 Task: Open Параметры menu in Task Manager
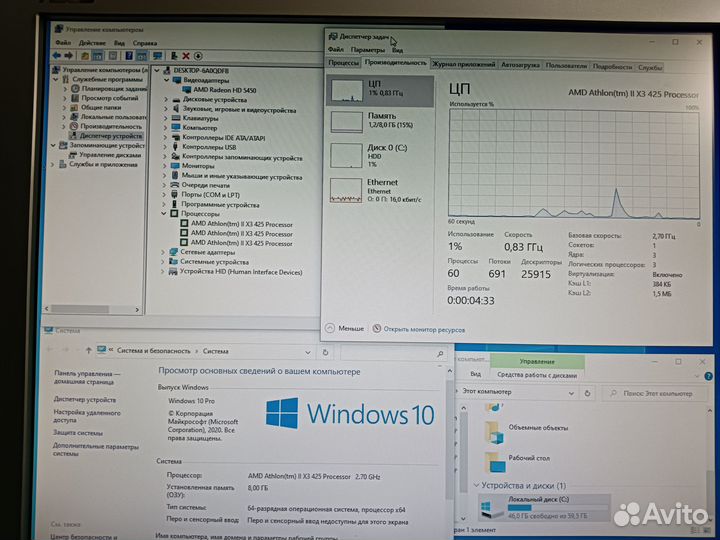coord(367,50)
